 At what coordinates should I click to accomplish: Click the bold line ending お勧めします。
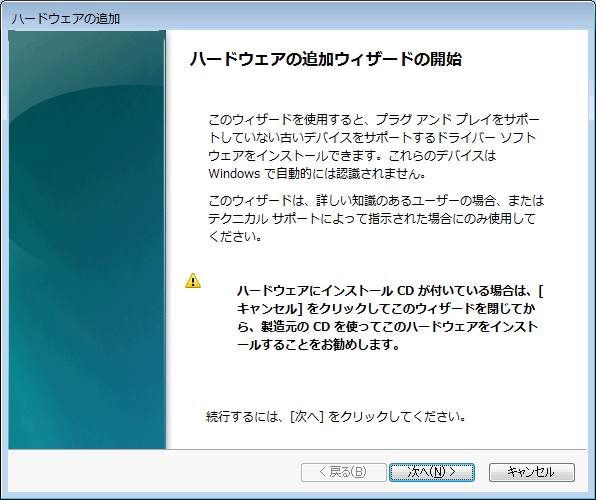pos(318,345)
